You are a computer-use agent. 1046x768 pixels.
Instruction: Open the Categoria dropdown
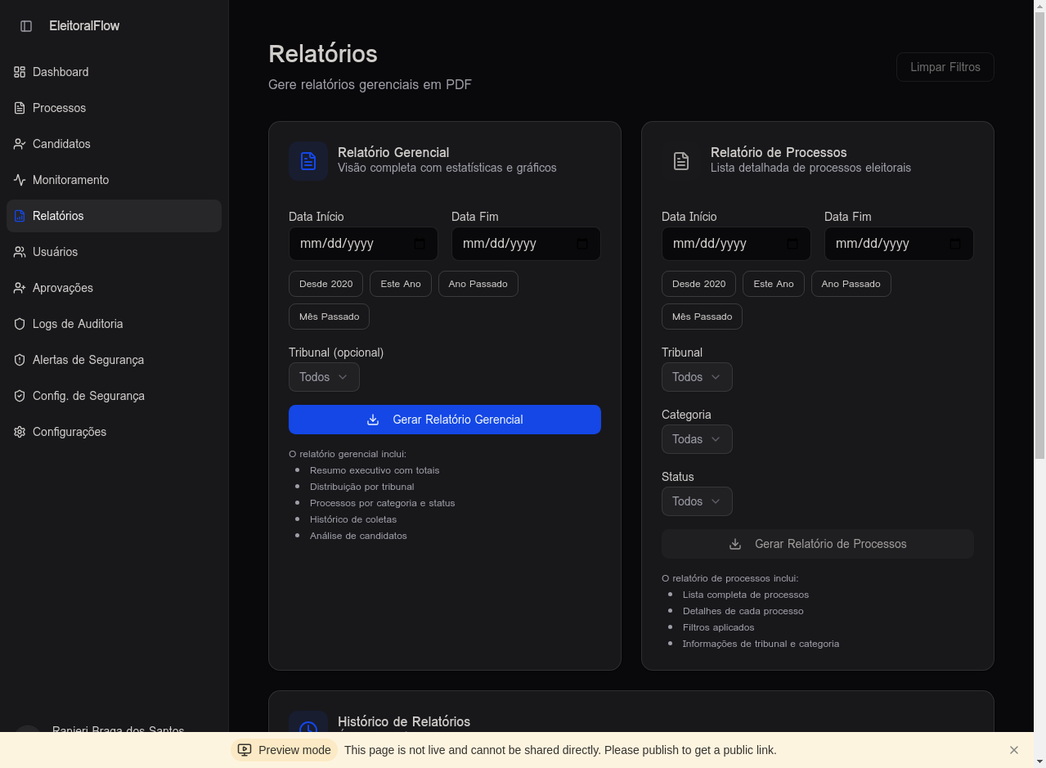(x=696, y=439)
